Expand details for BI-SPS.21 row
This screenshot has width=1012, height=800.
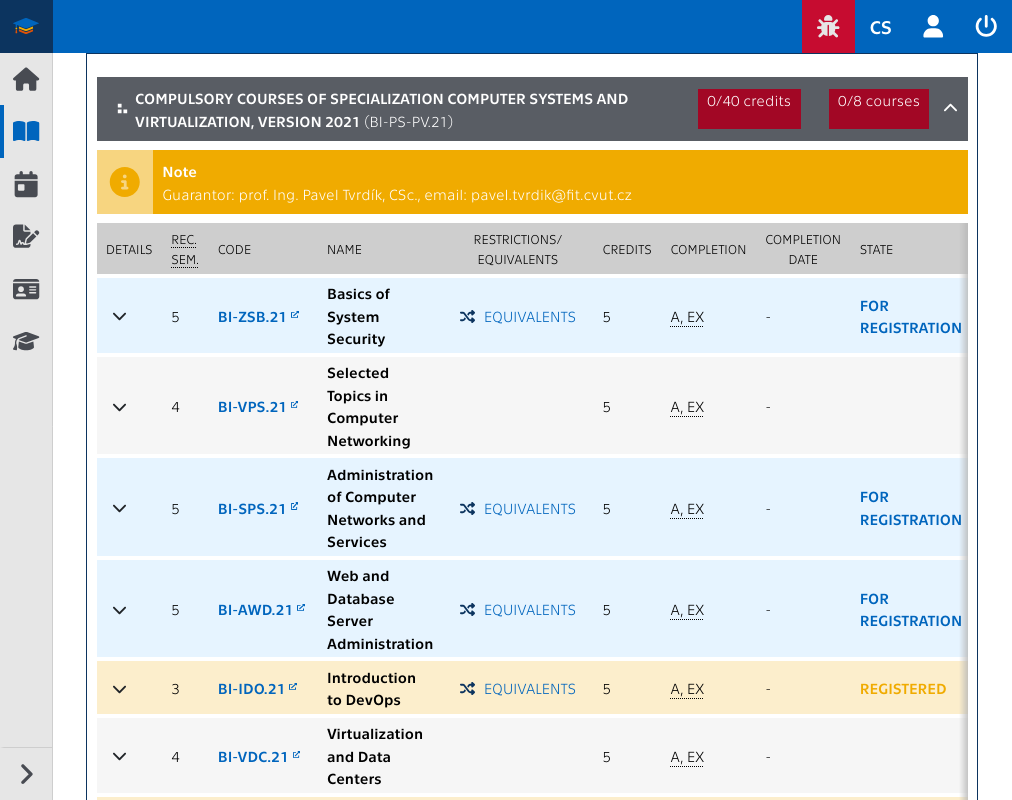pyautogui.click(x=119, y=508)
